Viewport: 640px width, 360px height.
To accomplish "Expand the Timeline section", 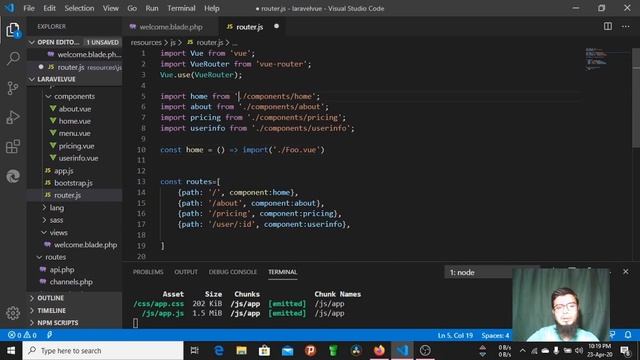I will (x=32, y=311).
